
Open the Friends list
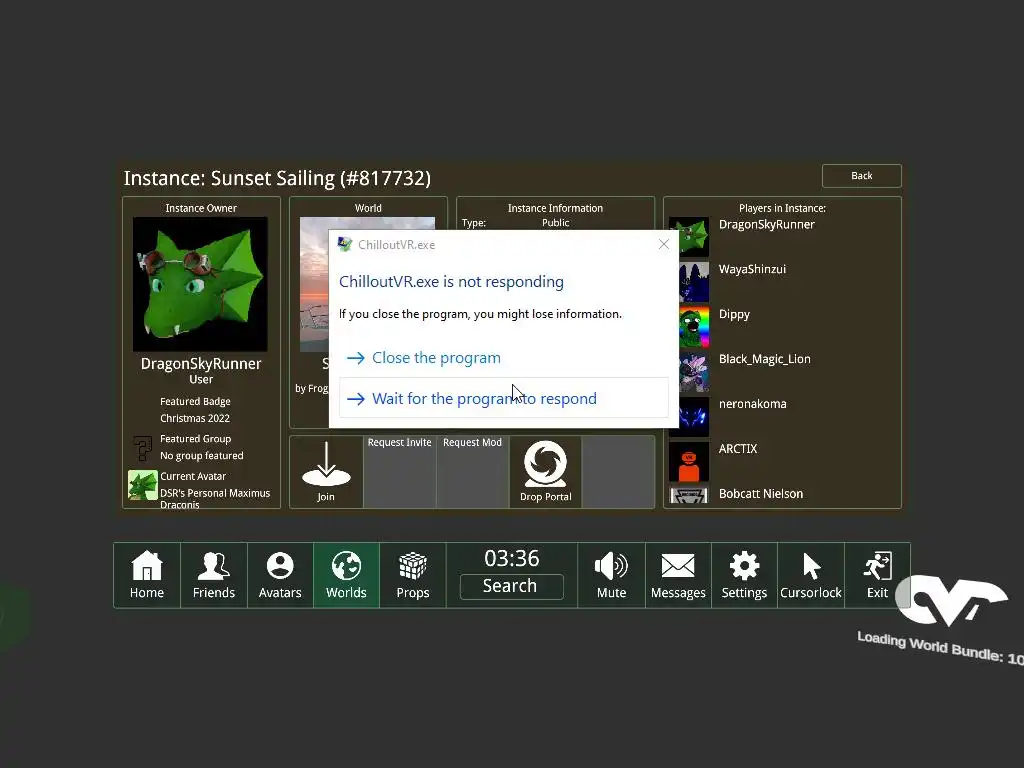click(x=214, y=575)
